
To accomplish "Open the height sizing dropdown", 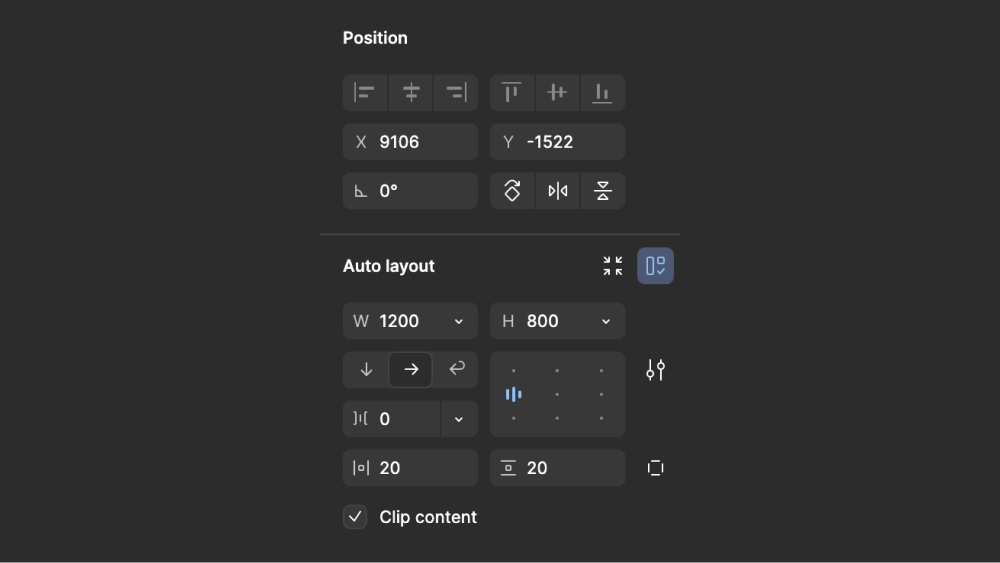I will [606, 321].
